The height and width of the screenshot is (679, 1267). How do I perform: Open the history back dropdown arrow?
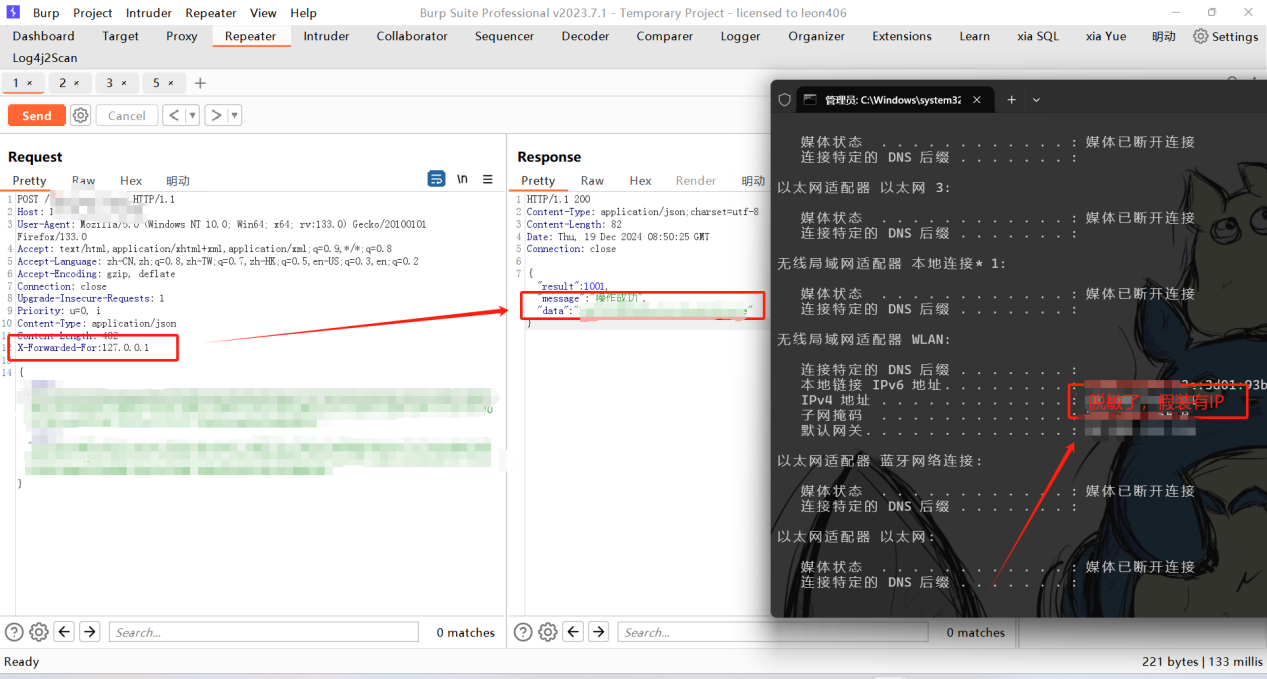(193, 116)
